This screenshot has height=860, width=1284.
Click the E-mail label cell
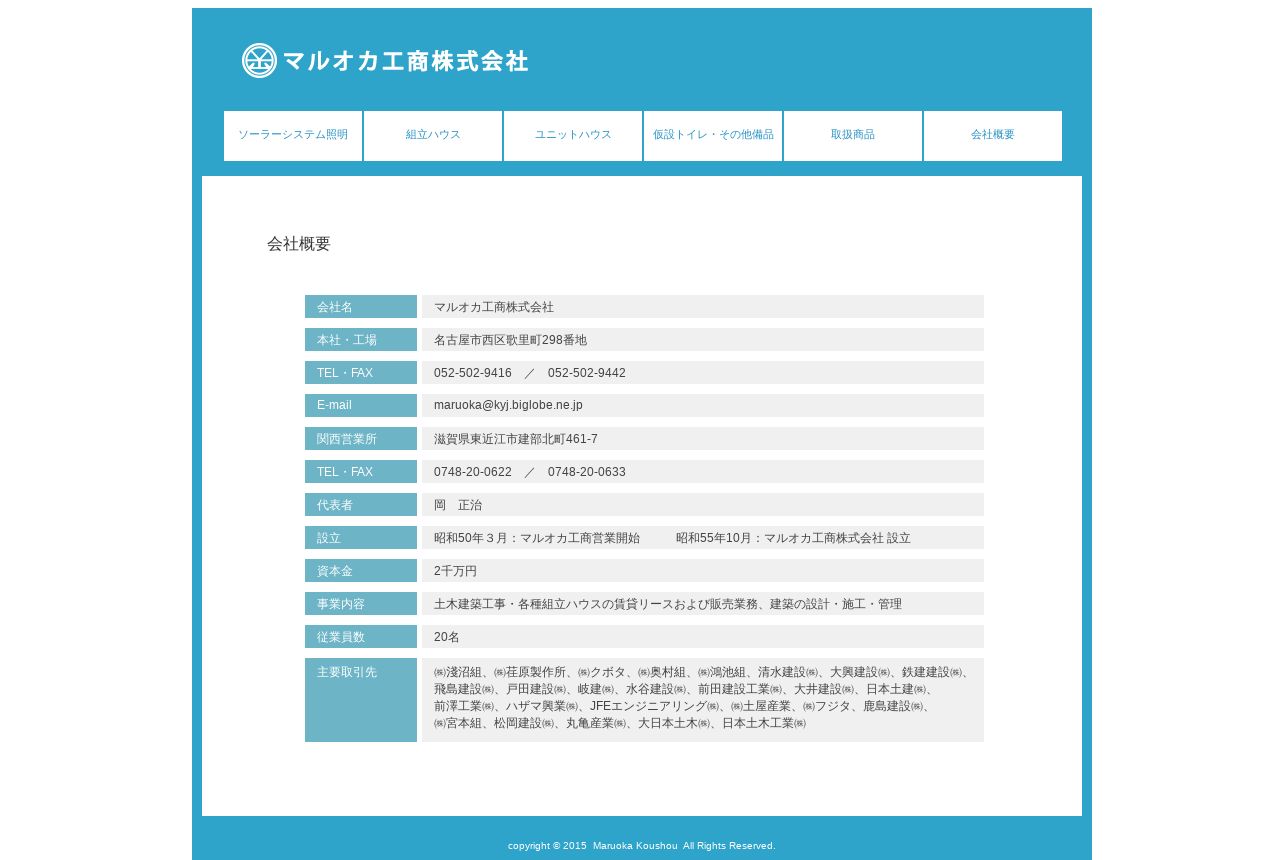coord(361,406)
